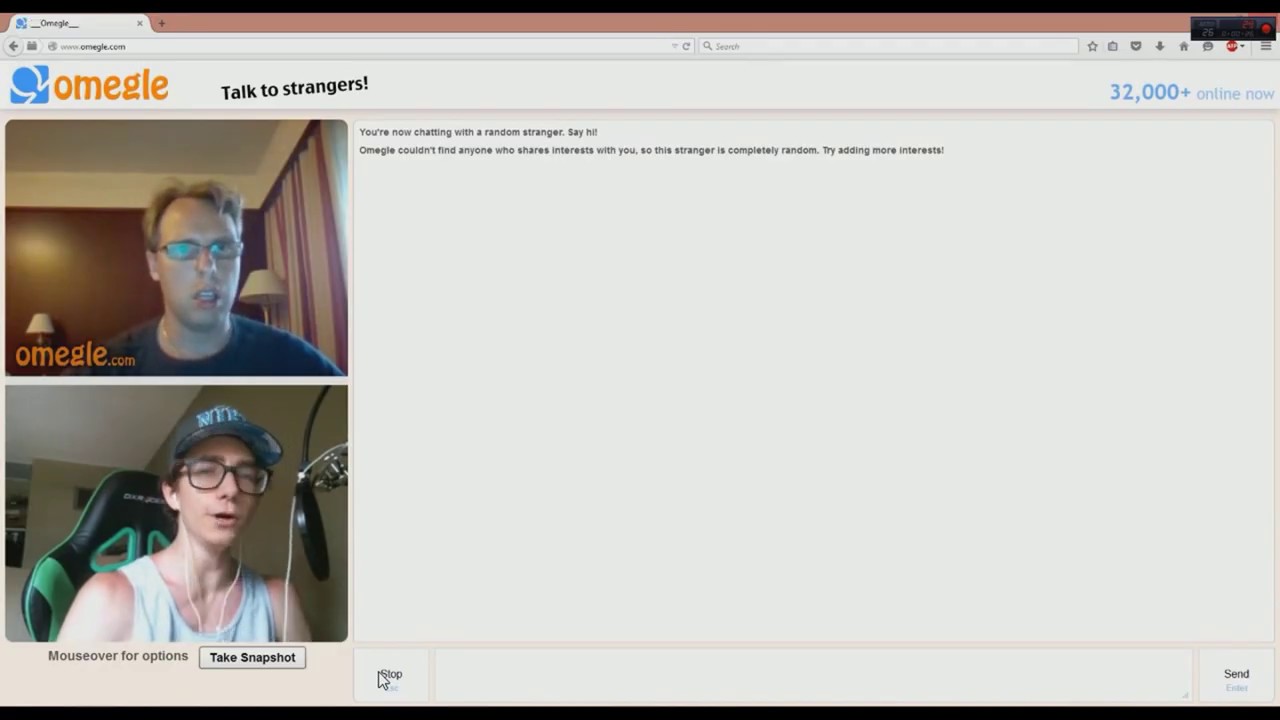Click the Adblock Plus icon
Image resolution: width=1280 pixels, height=720 pixels.
(x=1231, y=46)
